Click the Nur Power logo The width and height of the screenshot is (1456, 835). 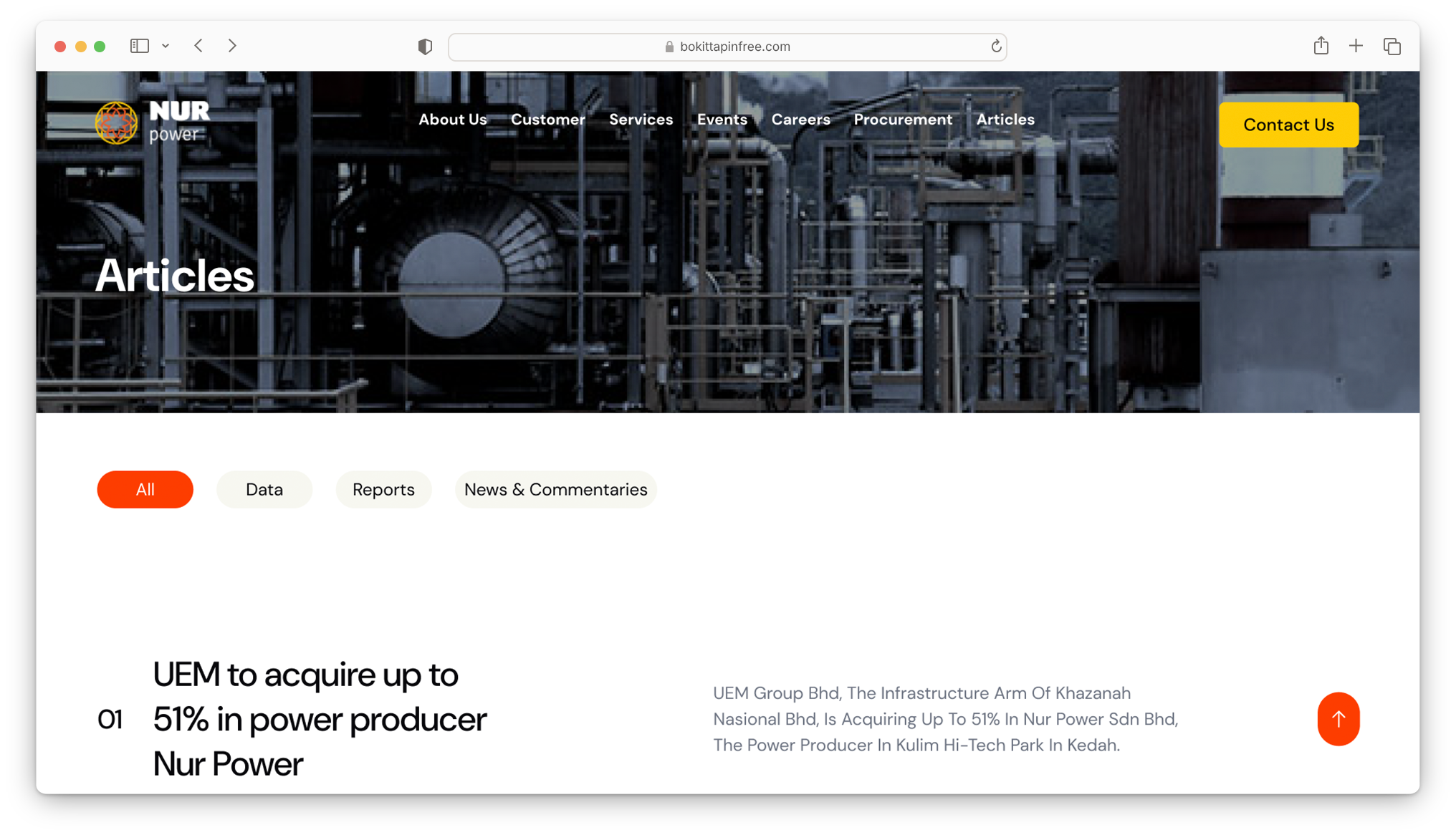point(153,122)
